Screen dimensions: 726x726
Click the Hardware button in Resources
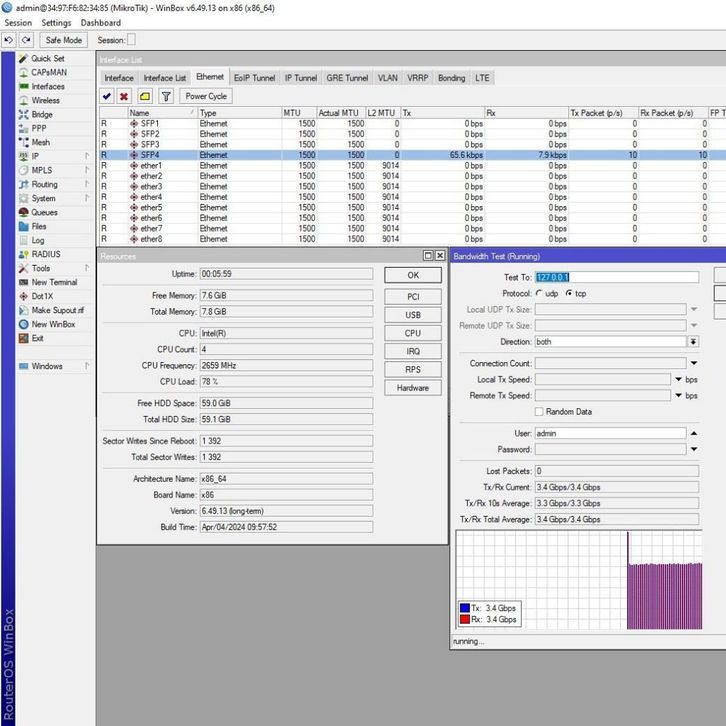[412, 388]
